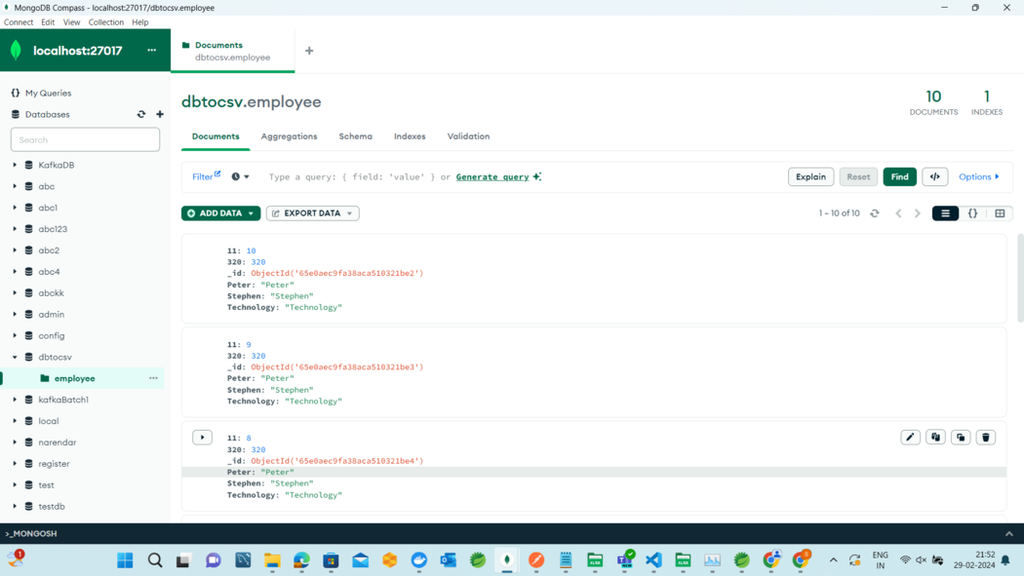Image resolution: width=1024 pixels, height=576 pixels.
Task: Open employee collection options ellipsis
Action: [x=153, y=378]
